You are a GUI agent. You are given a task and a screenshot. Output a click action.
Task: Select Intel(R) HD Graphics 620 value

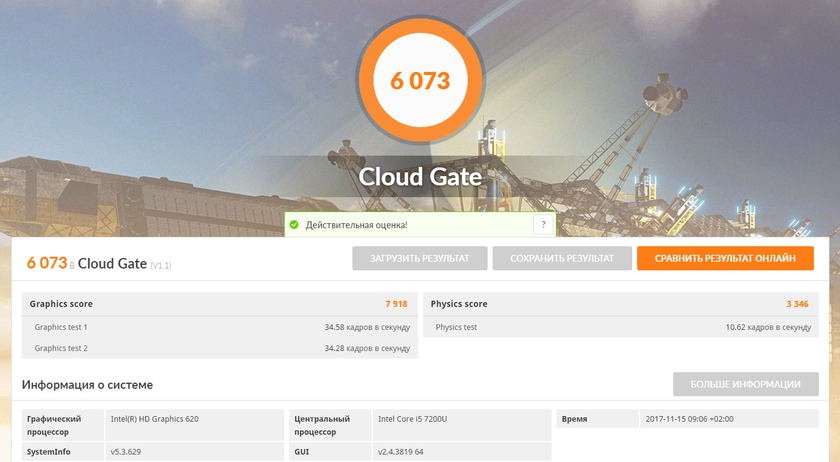click(155, 419)
